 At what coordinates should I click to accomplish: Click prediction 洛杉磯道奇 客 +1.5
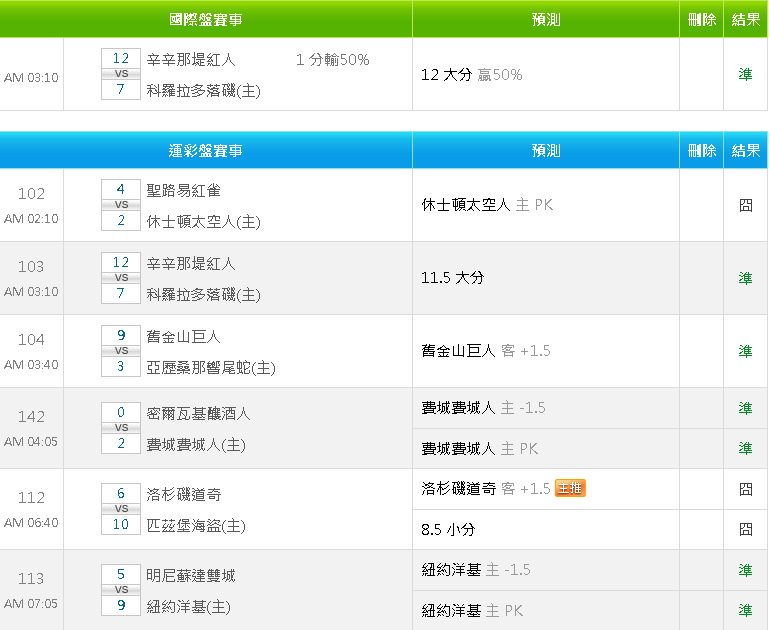click(x=486, y=488)
